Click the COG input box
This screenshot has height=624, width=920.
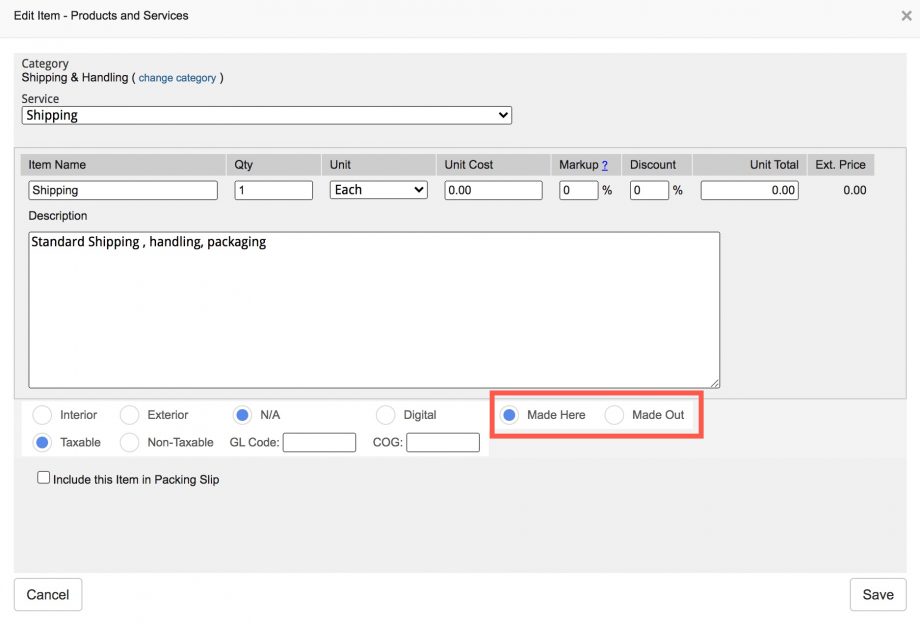tap(443, 442)
